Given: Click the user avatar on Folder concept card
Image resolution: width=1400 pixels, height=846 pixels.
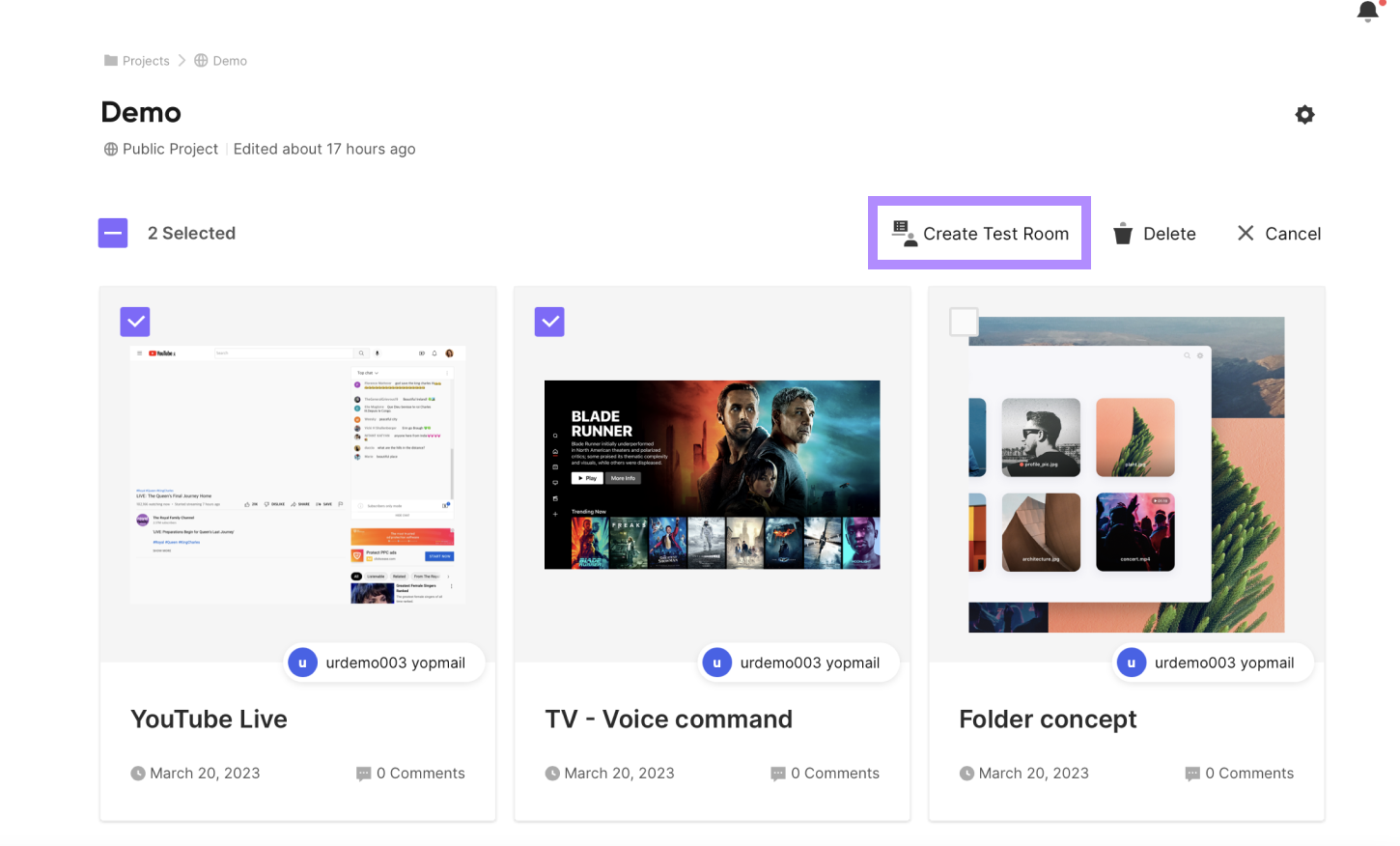Looking at the screenshot, I should click(x=1131, y=663).
